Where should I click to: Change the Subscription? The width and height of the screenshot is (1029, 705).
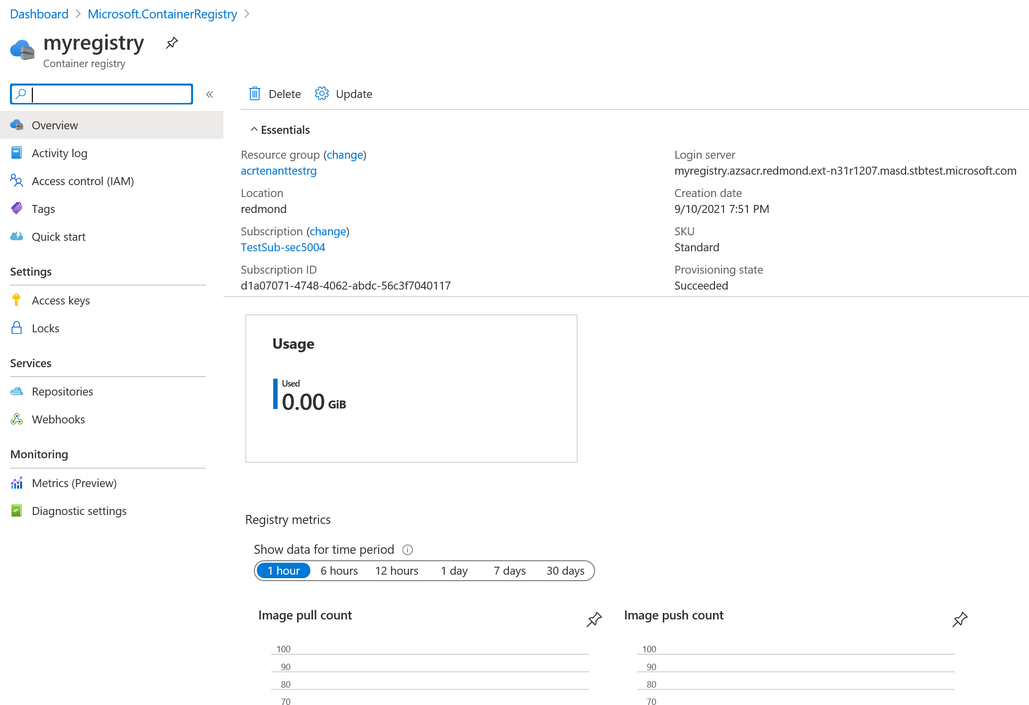point(328,231)
